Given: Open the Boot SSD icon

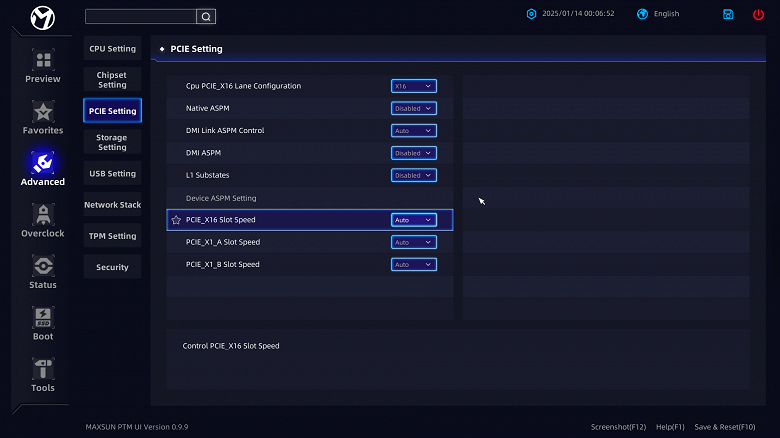Looking at the screenshot, I should [x=43, y=318].
